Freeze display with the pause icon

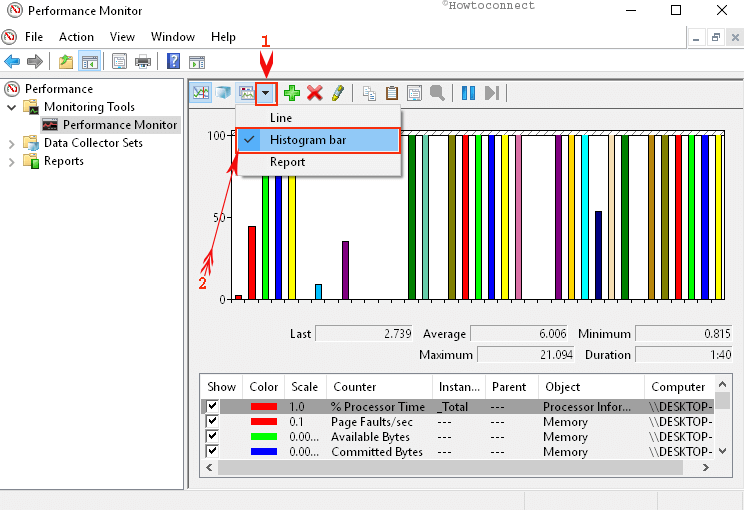468,93
